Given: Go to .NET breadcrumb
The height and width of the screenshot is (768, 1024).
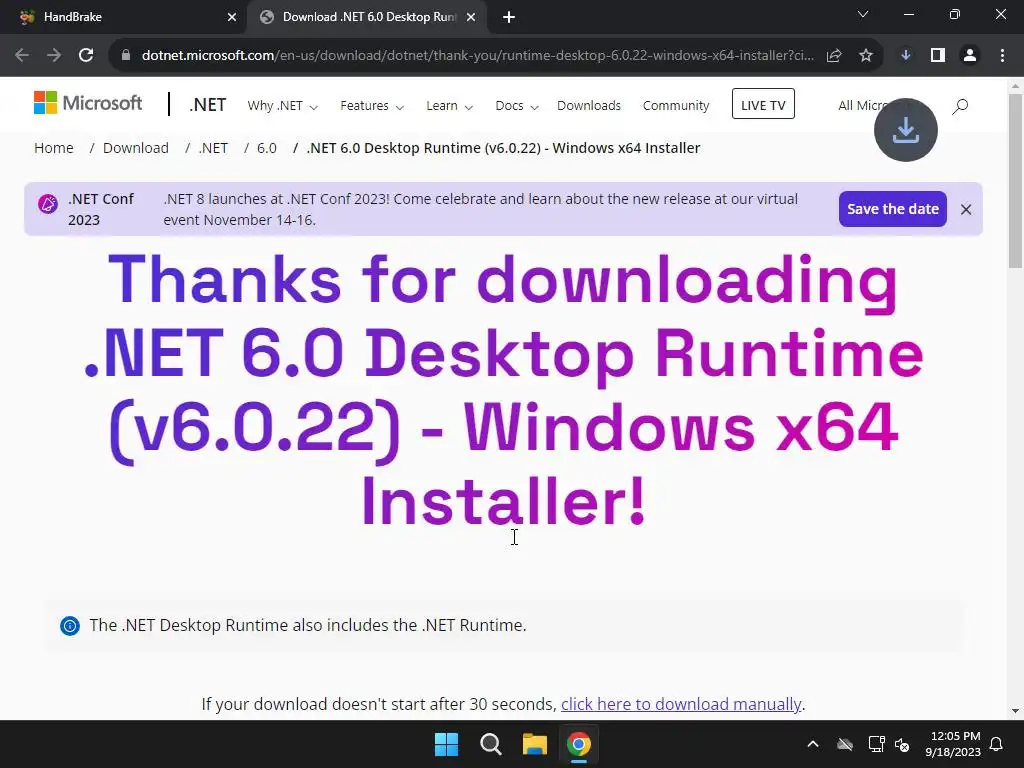Looking at the screenshot, I should [214, 148].
